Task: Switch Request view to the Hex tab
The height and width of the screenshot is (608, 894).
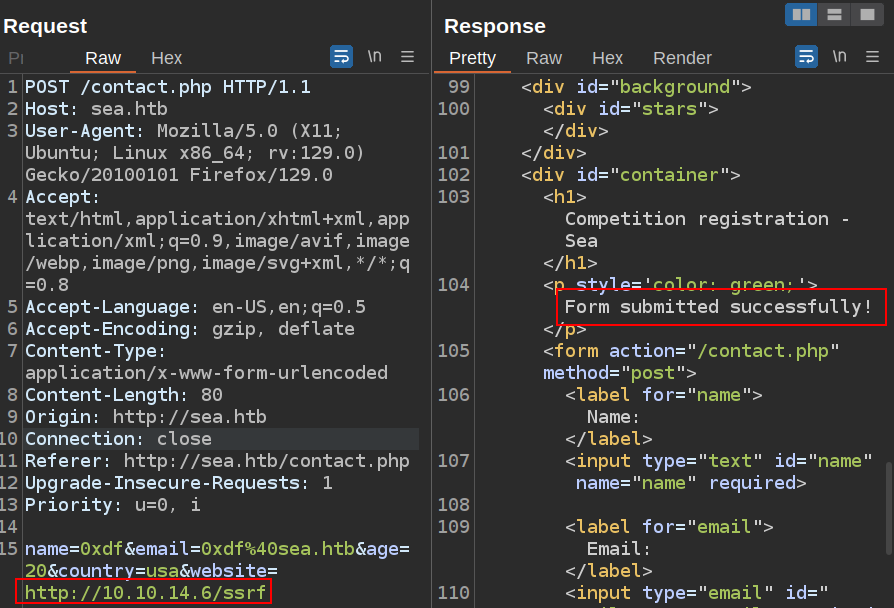Action: coord(166,58)
